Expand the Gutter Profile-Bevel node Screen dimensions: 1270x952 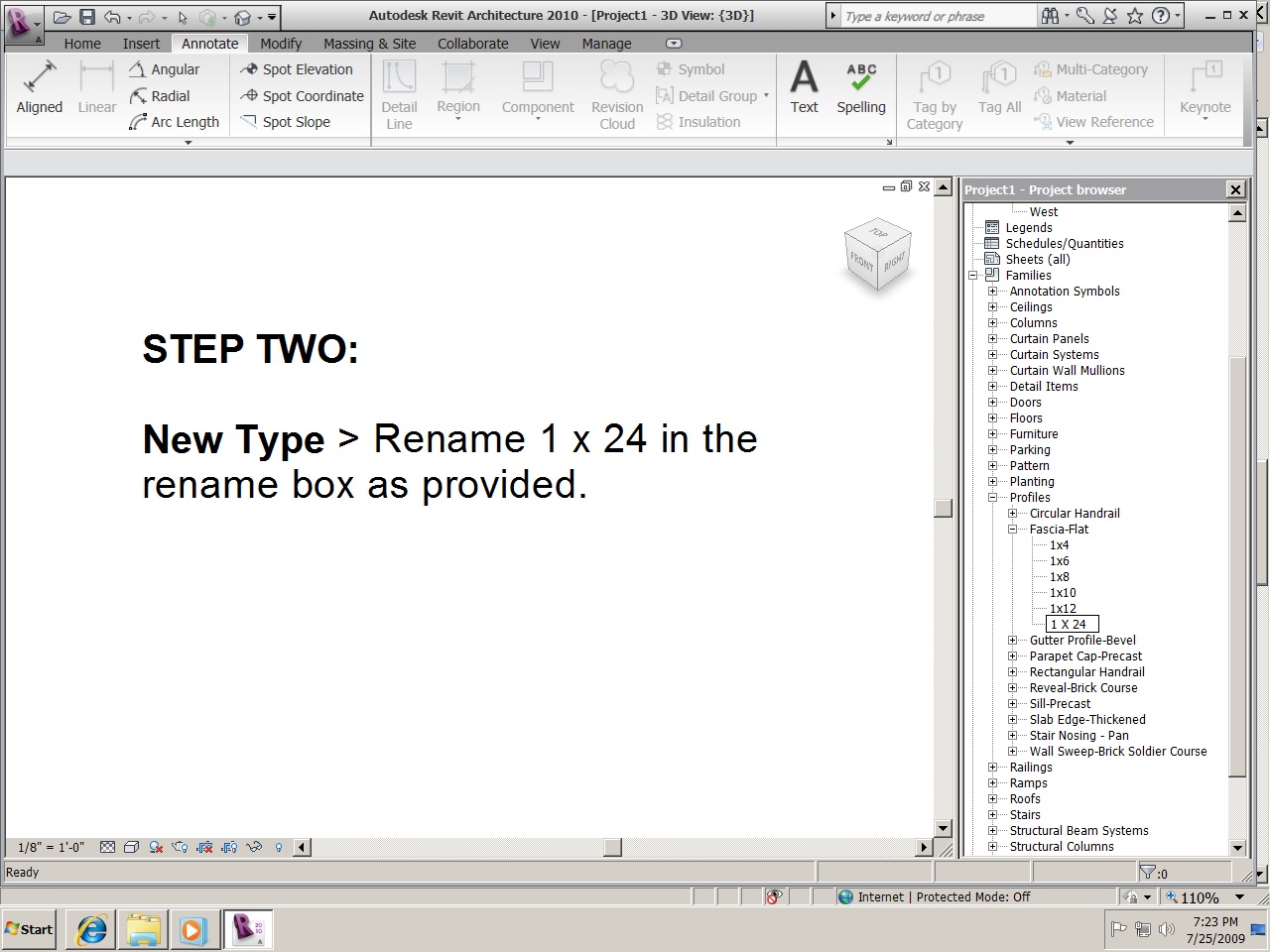pos(1012,641)
